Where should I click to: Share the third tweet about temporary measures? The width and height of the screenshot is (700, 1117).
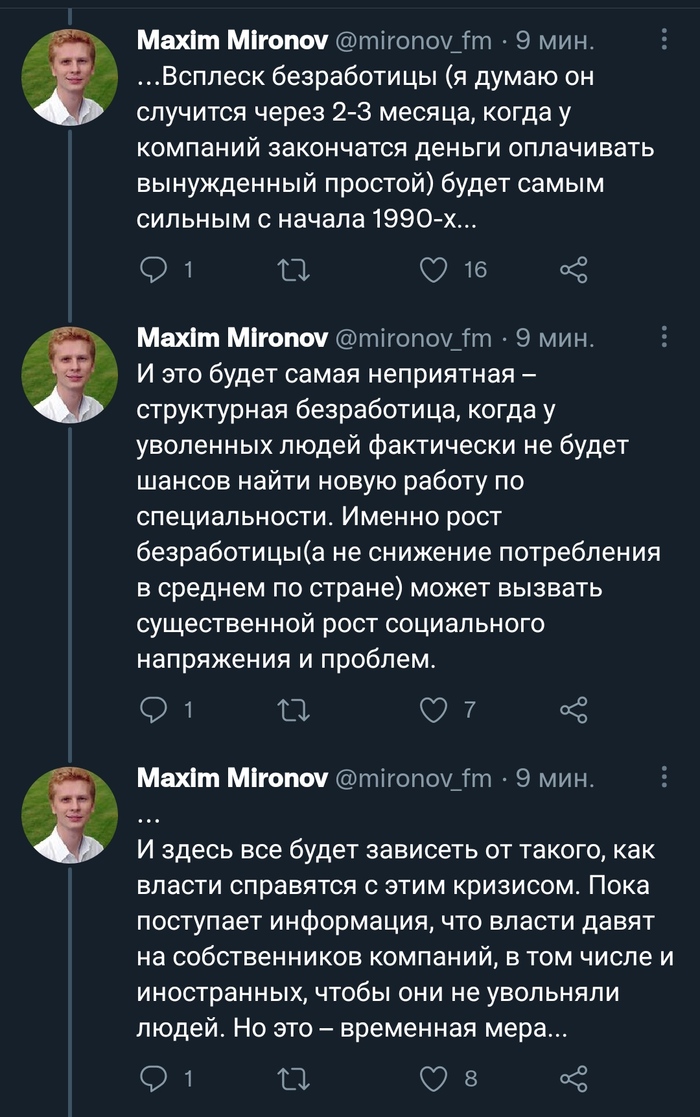[573, 1078]
